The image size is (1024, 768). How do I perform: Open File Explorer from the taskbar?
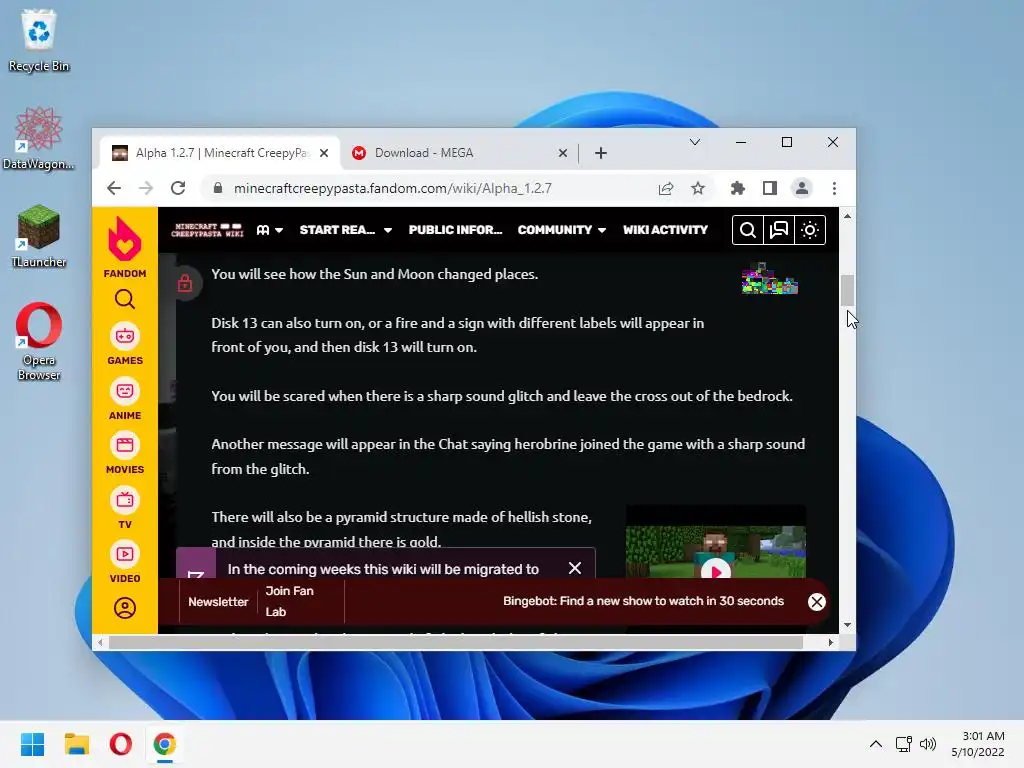pos(76,744)
